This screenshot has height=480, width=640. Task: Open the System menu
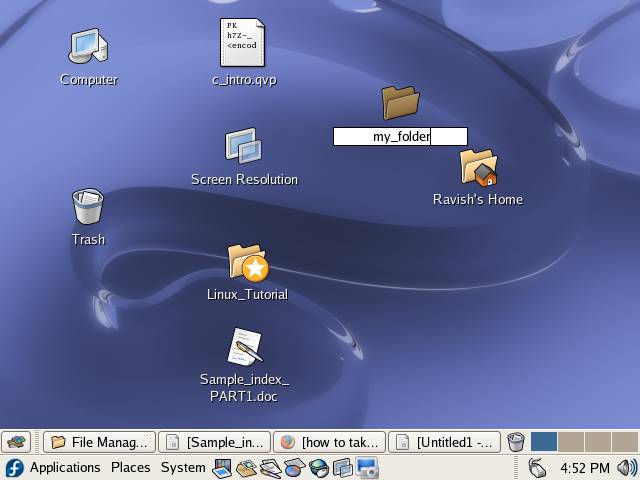coord(183,467)
